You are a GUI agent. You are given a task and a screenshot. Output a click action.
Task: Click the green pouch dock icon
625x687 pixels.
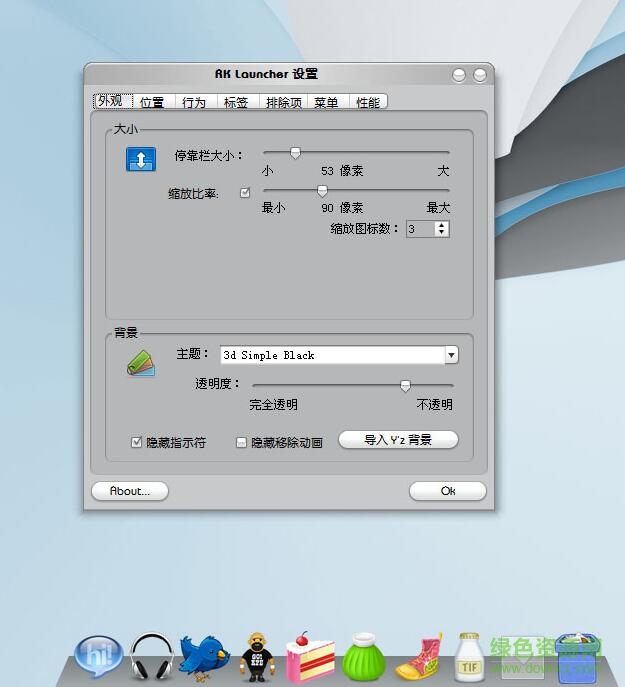click(363, 658)
